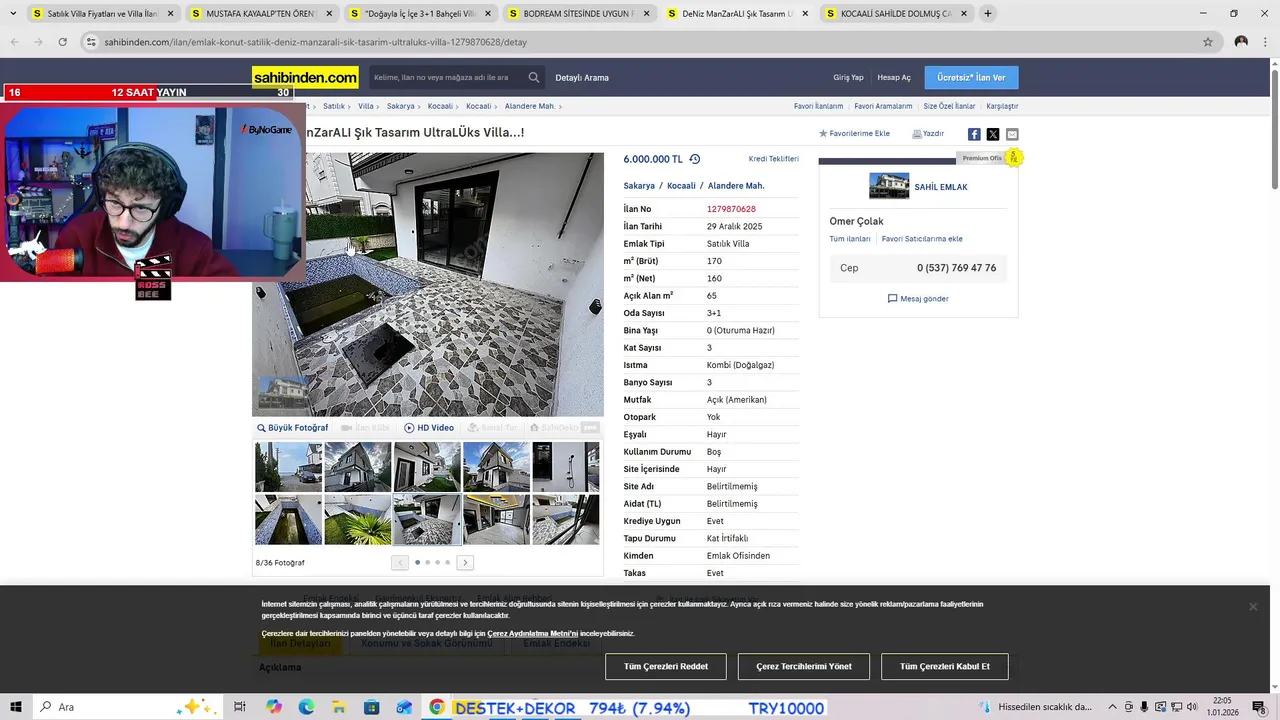
Task: Open Size Özel İlanlar menu link
Action: (949, 106)
